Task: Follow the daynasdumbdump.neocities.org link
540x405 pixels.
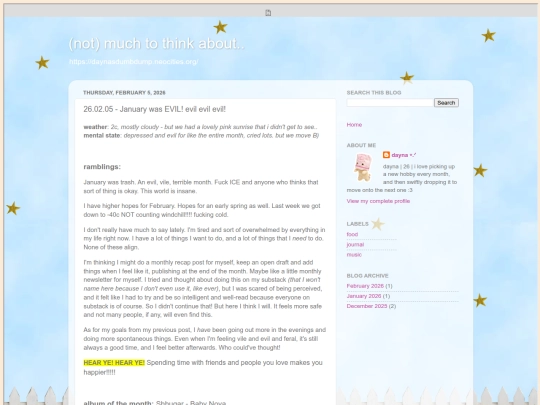Action: pyautogui.click(x=134, y=62)
